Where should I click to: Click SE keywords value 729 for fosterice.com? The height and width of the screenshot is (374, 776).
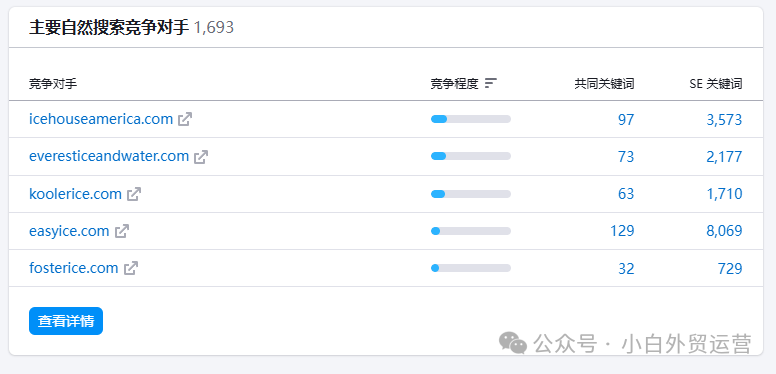click(730, 269)
